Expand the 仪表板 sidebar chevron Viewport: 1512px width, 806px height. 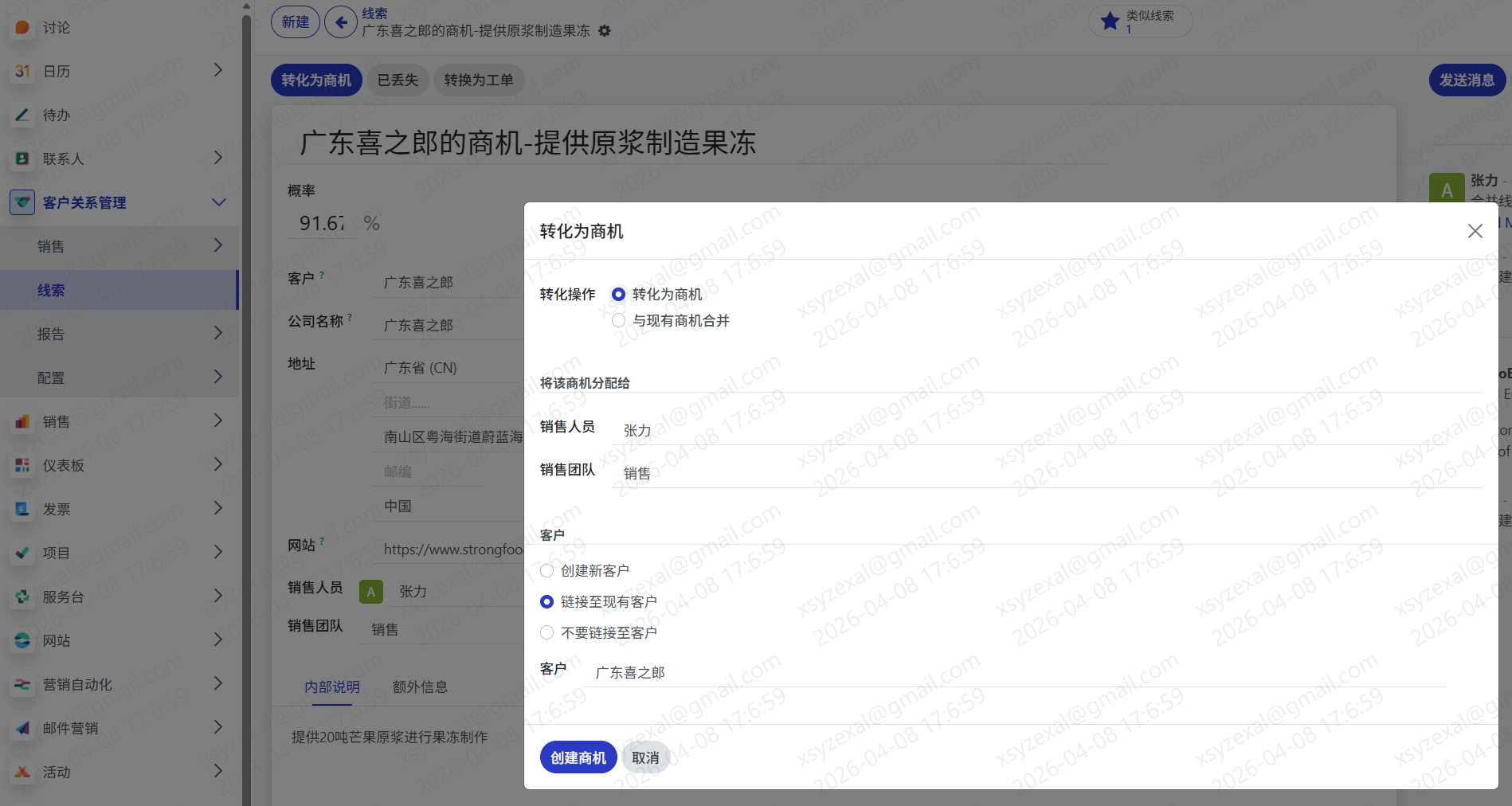point(218,465)
